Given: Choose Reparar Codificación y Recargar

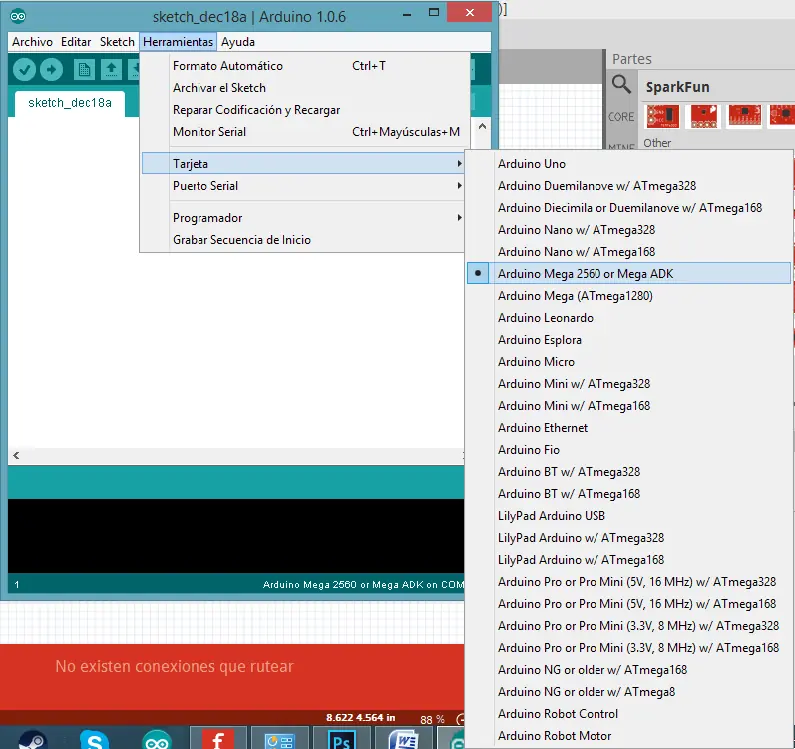Looking at the screenshot, I should [303, 110].
